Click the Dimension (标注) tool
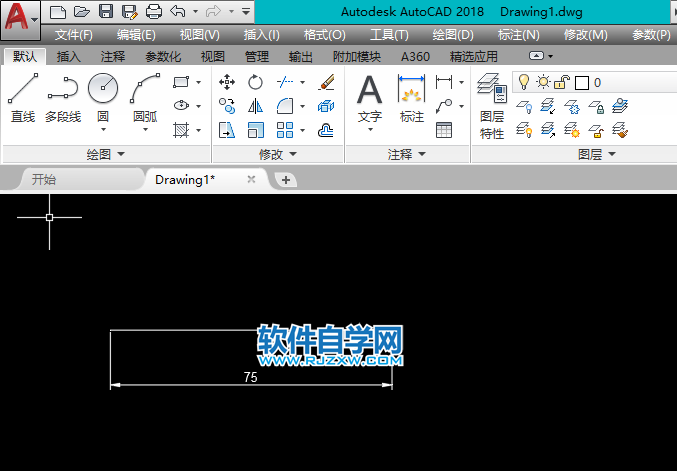This screenshot has height=471, width=677. click(412, 98)
